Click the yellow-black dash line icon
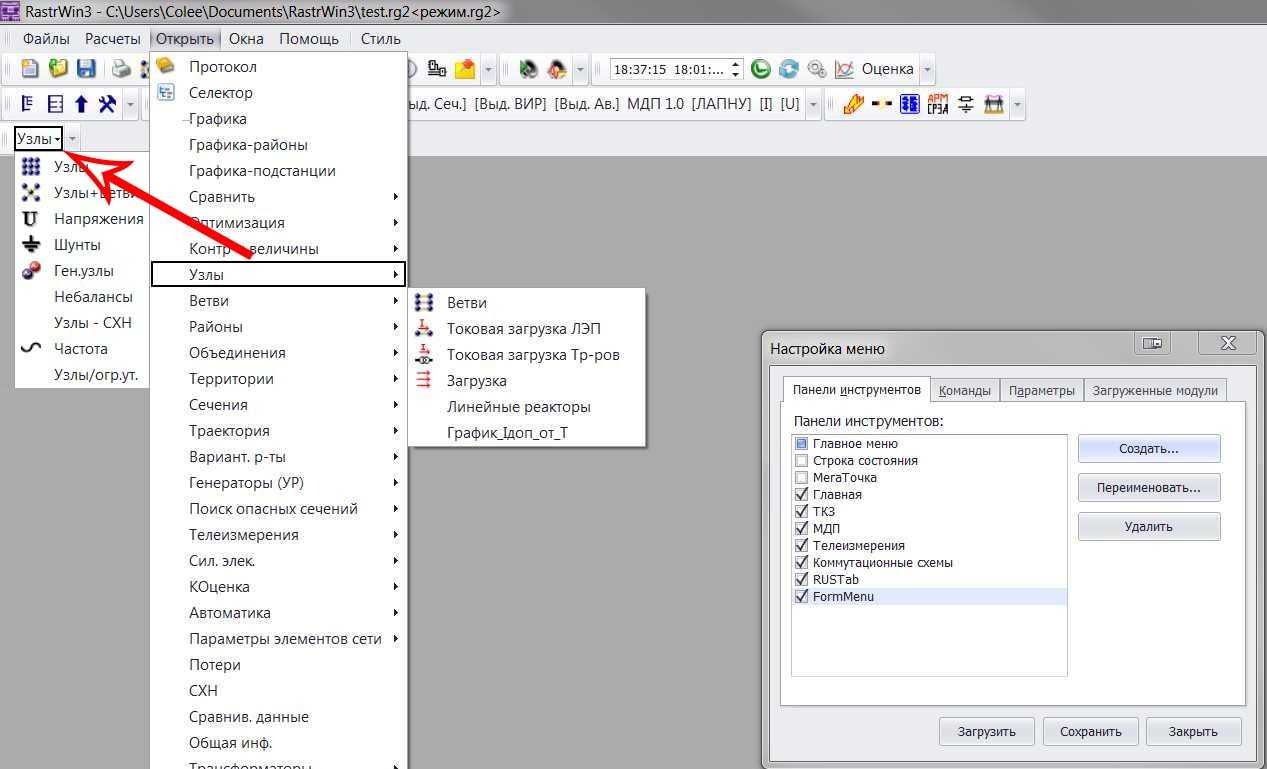The image size is (1267, 769). (882, 104)
